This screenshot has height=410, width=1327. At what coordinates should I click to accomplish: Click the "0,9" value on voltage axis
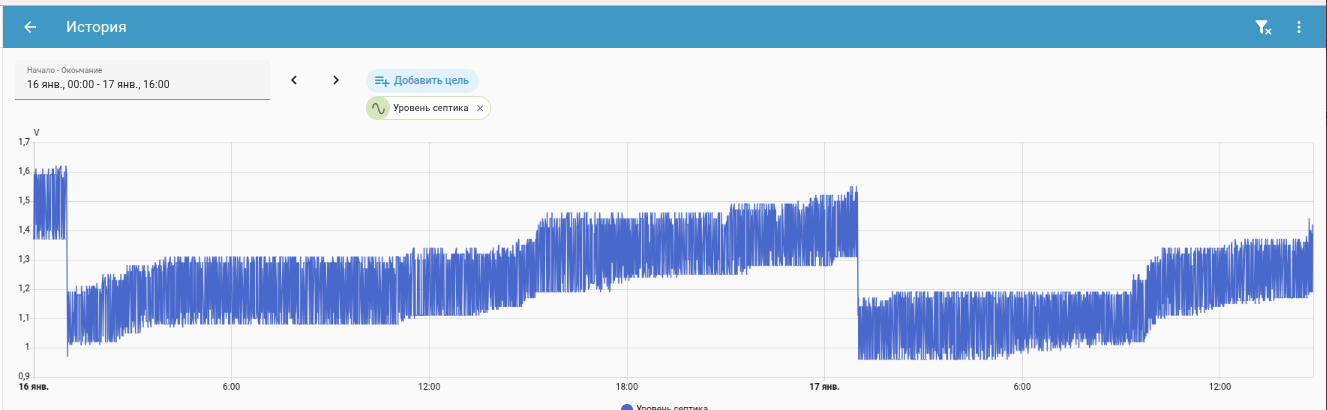pyautogui.click(x=24, y=376)
